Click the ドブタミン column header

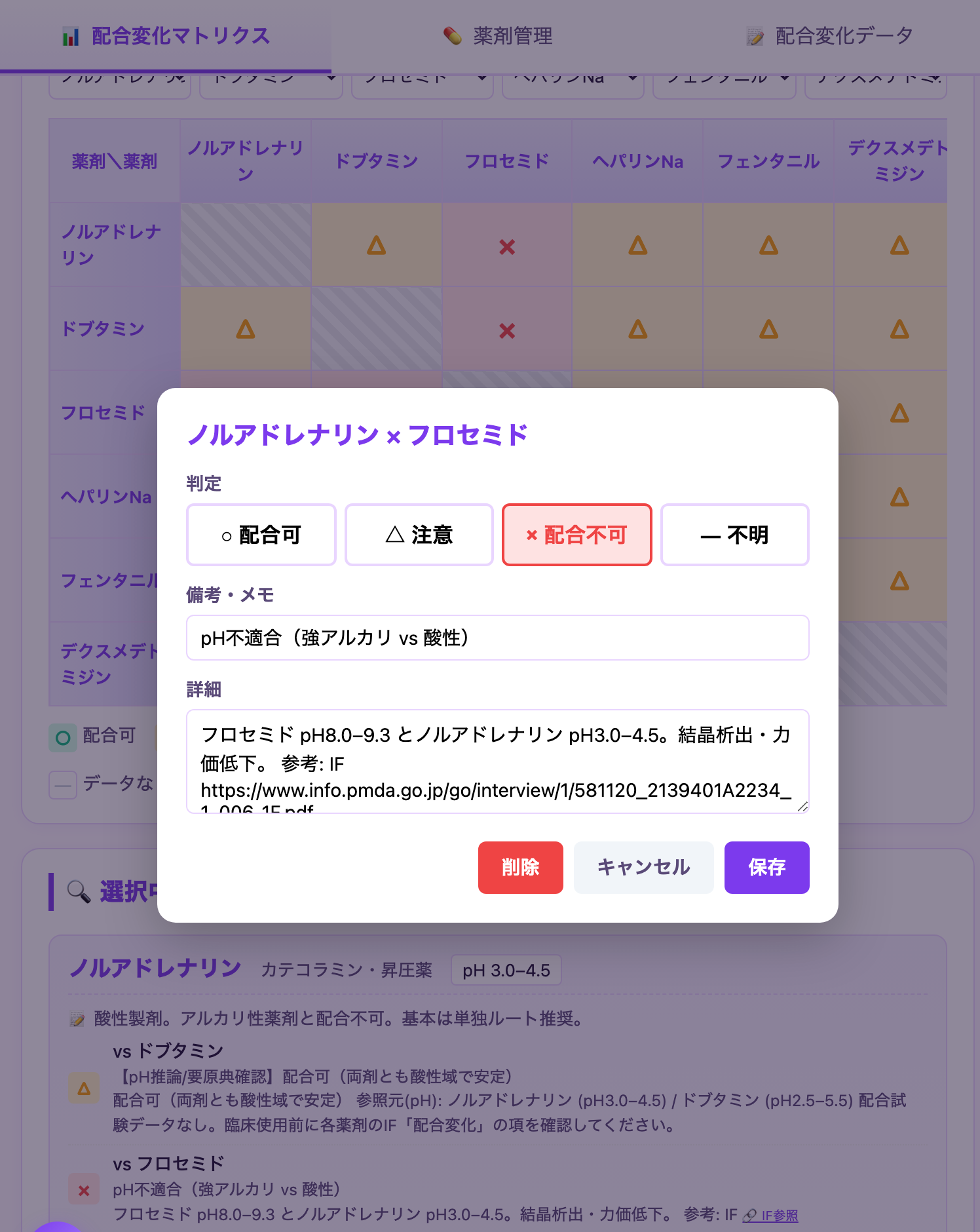tap(376, 161)
